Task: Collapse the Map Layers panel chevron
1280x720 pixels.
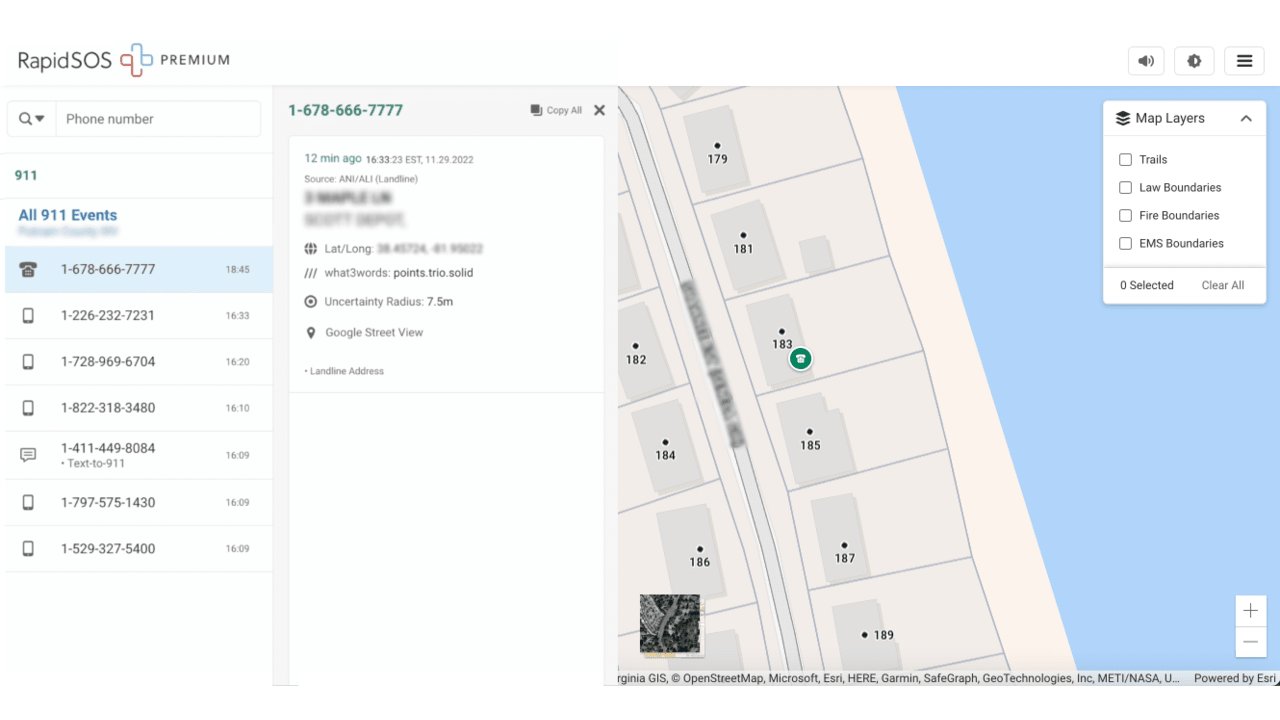Action: coord(1246,118)
